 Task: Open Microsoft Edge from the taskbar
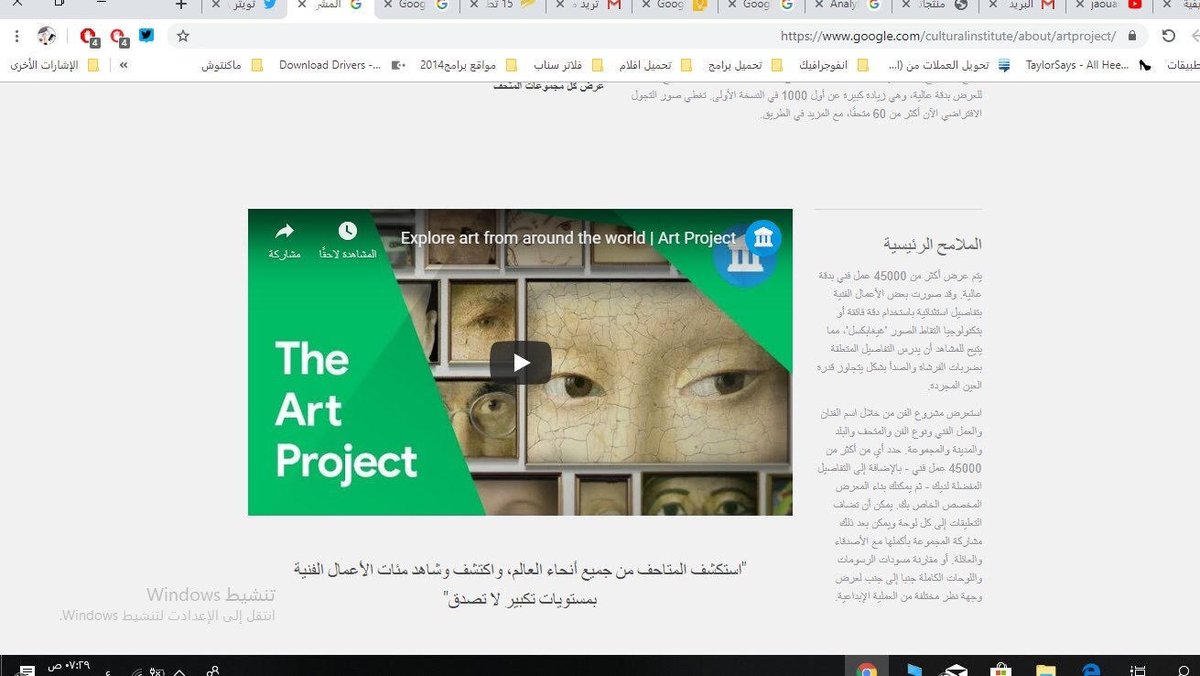[1091, 667]
